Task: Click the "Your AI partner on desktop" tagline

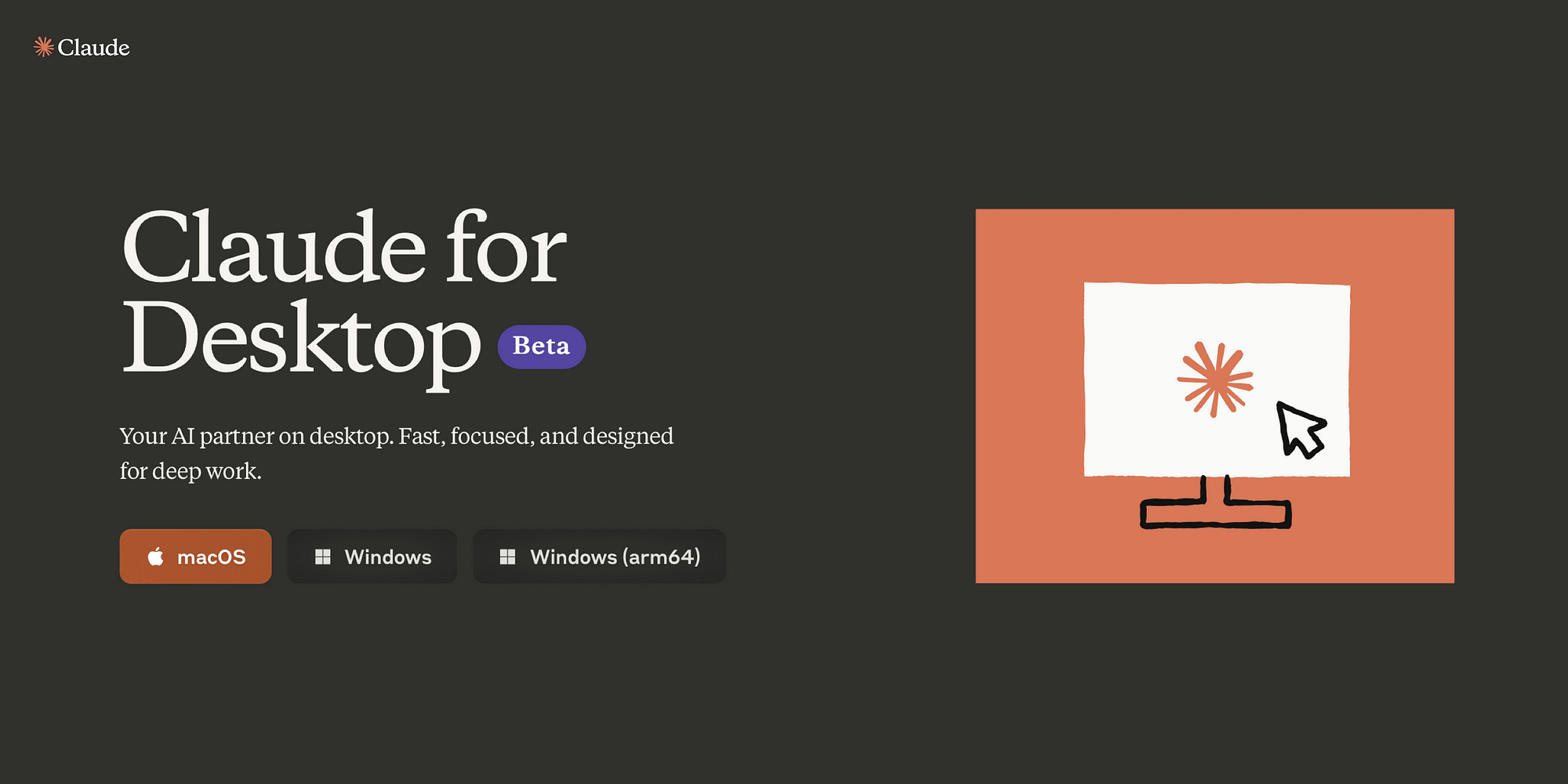Action: (x=397, y=453)
